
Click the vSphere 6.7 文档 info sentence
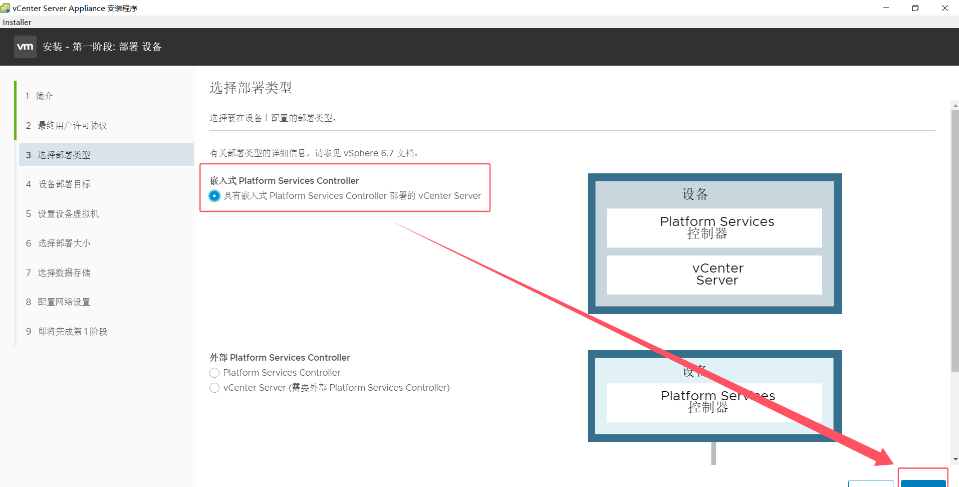pos(314,153)
